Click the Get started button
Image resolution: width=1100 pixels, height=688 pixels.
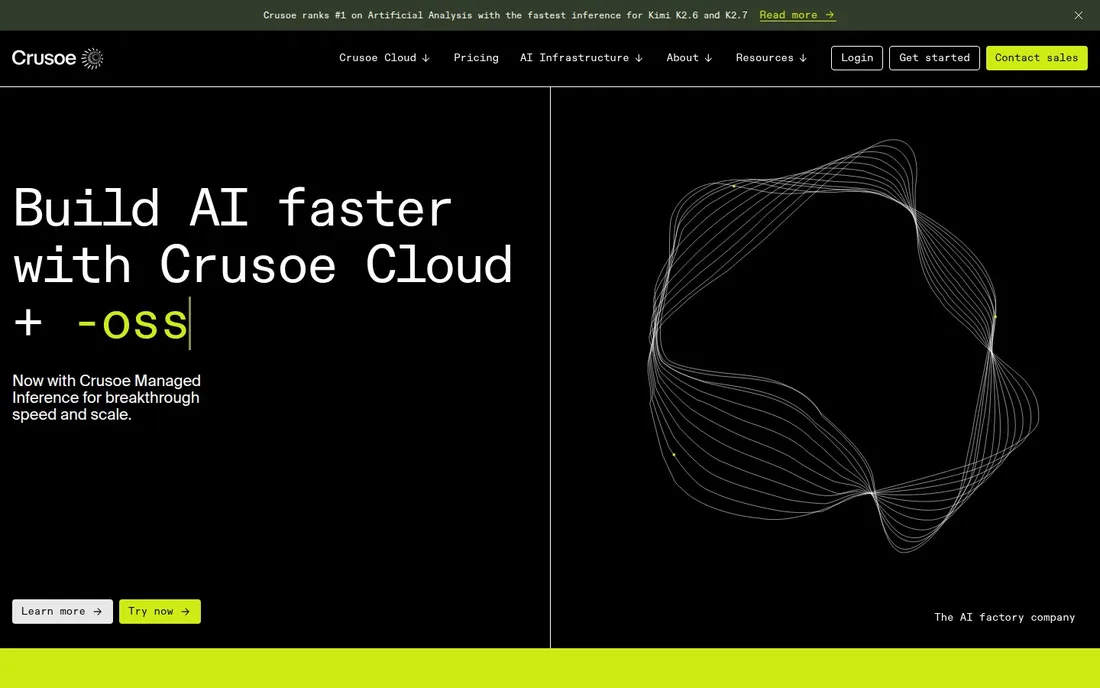934,58
